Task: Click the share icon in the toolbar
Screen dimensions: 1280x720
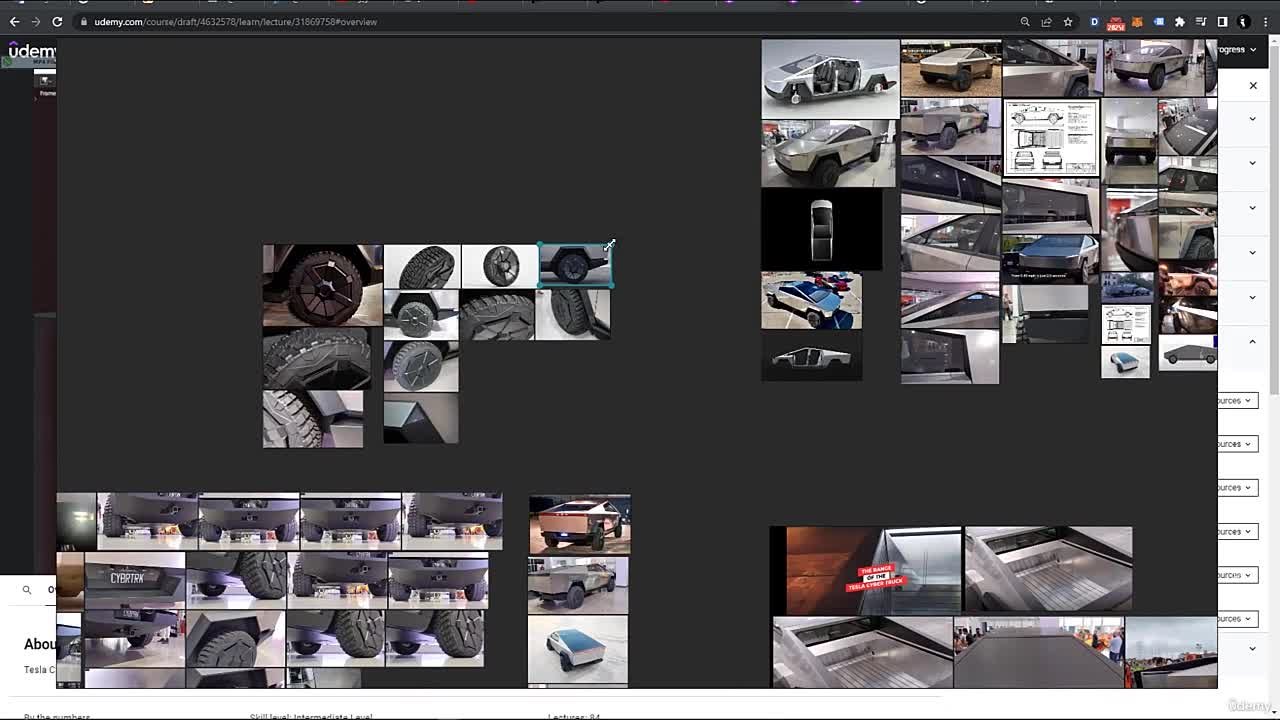Action: (1045, 22)
